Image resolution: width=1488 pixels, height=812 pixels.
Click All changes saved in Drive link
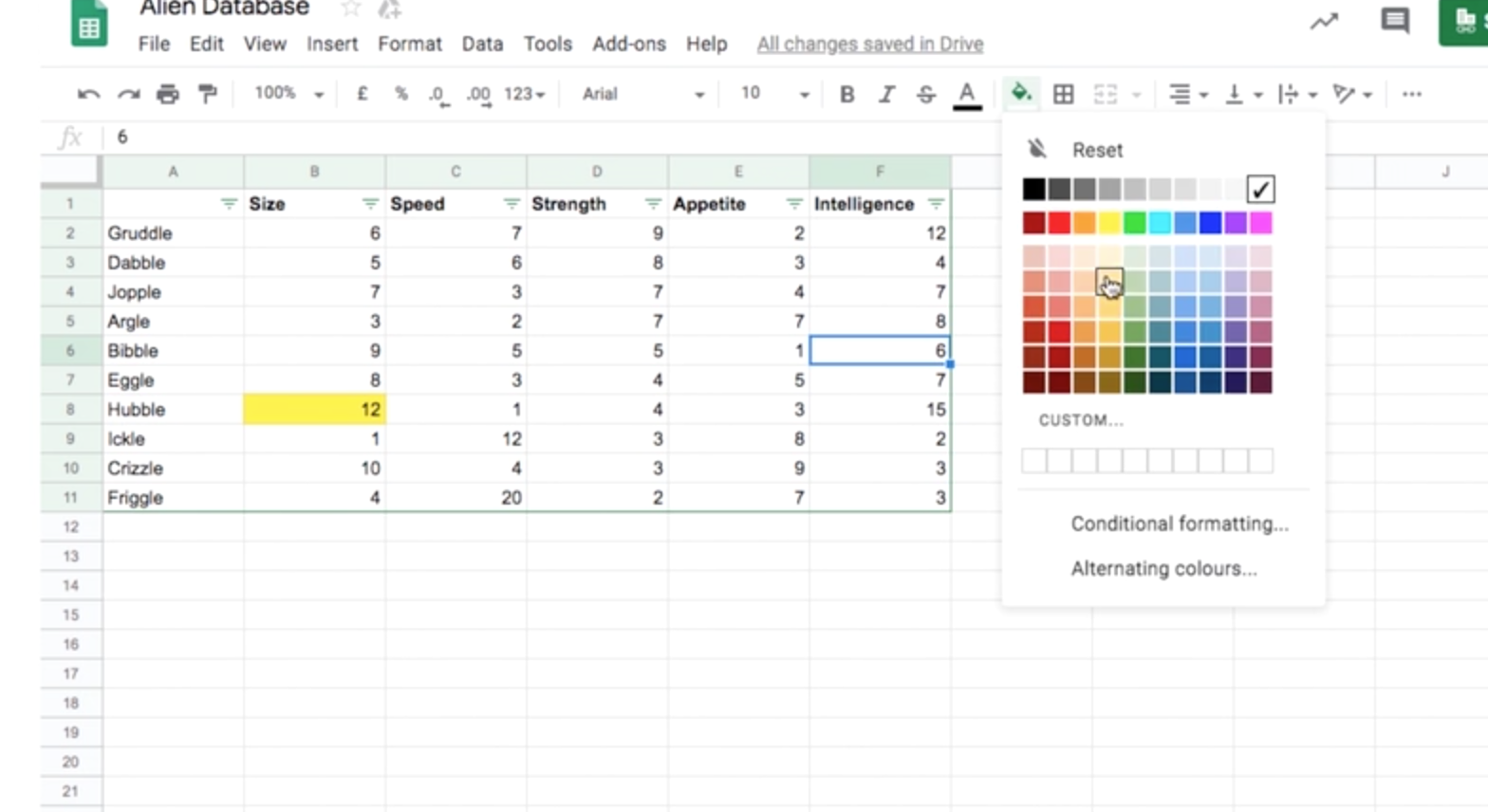869,44
